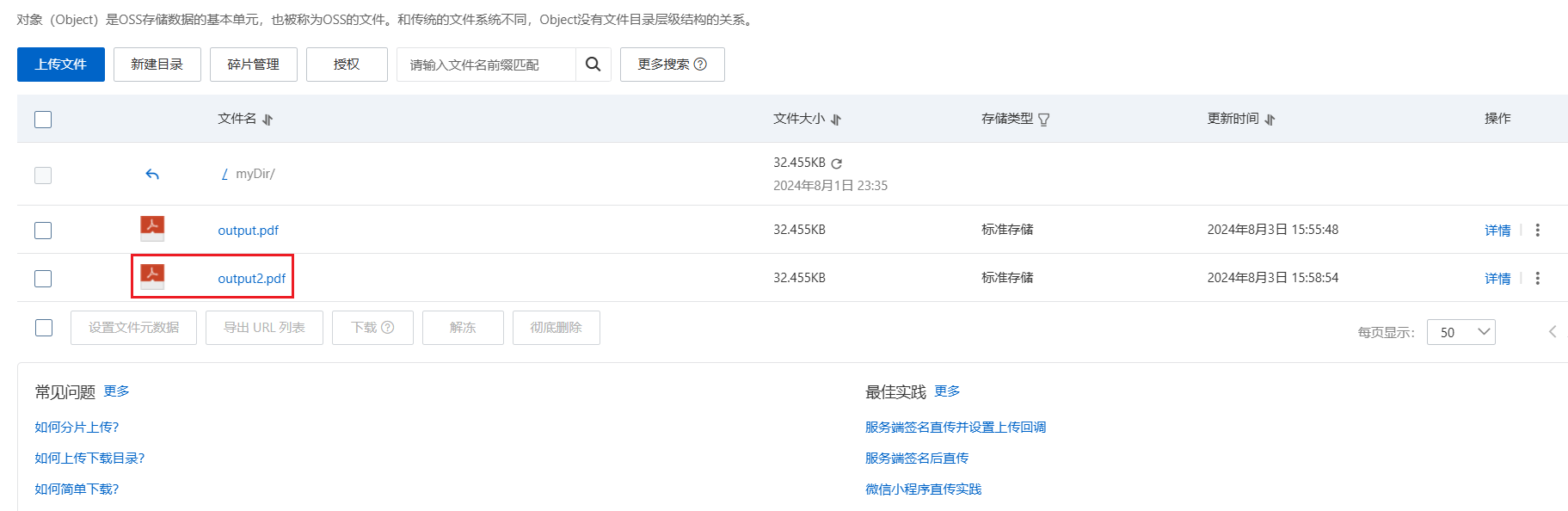Viewport: 1568px width, 511px height.
Task: Open 如何上传下载目录? link
Action: [x=89, y=459]
